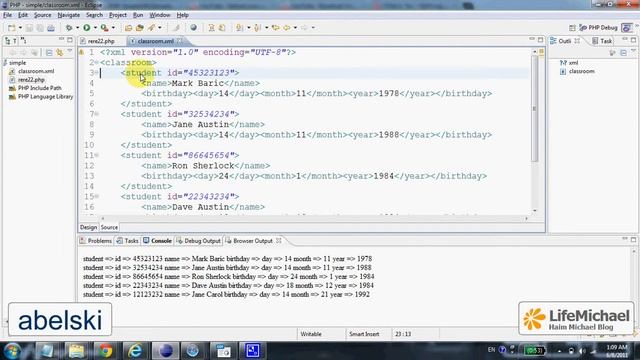Image resolution: width=640 pixels, height=360 pixels.
Task: Click the web browser globe toolbar icon
Action: [x=193, y=28]
